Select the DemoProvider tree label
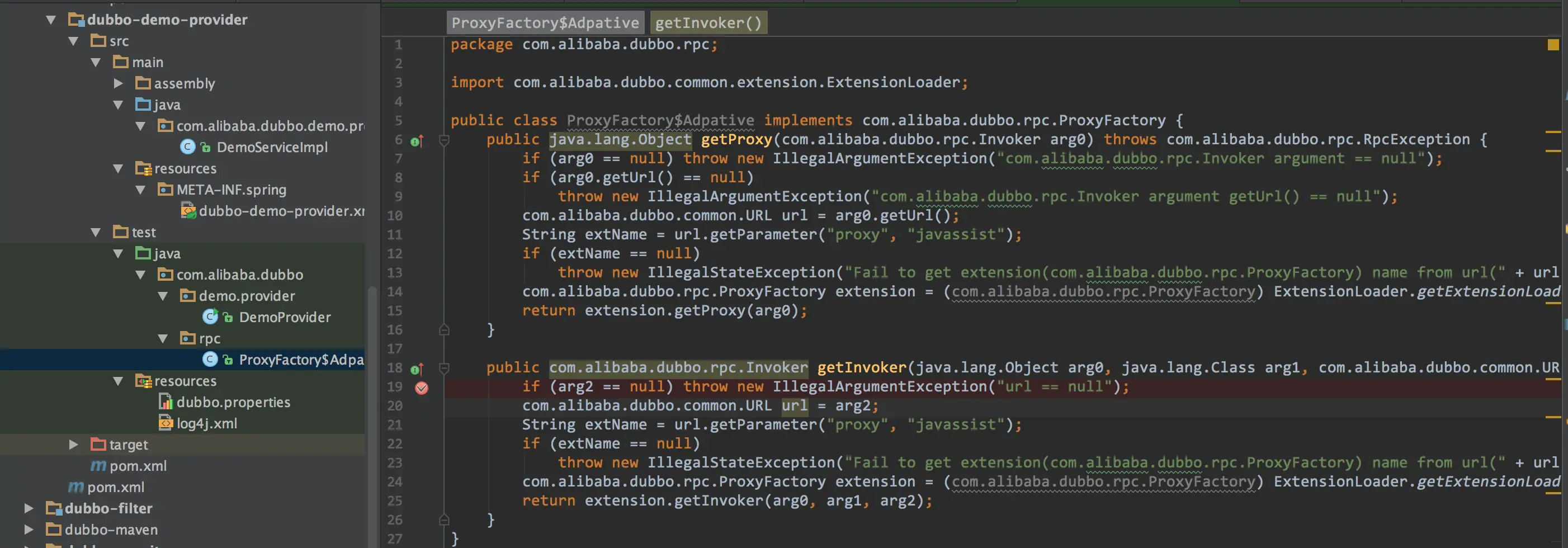This screenshot has height=548, width=1568. pos(285,316)
